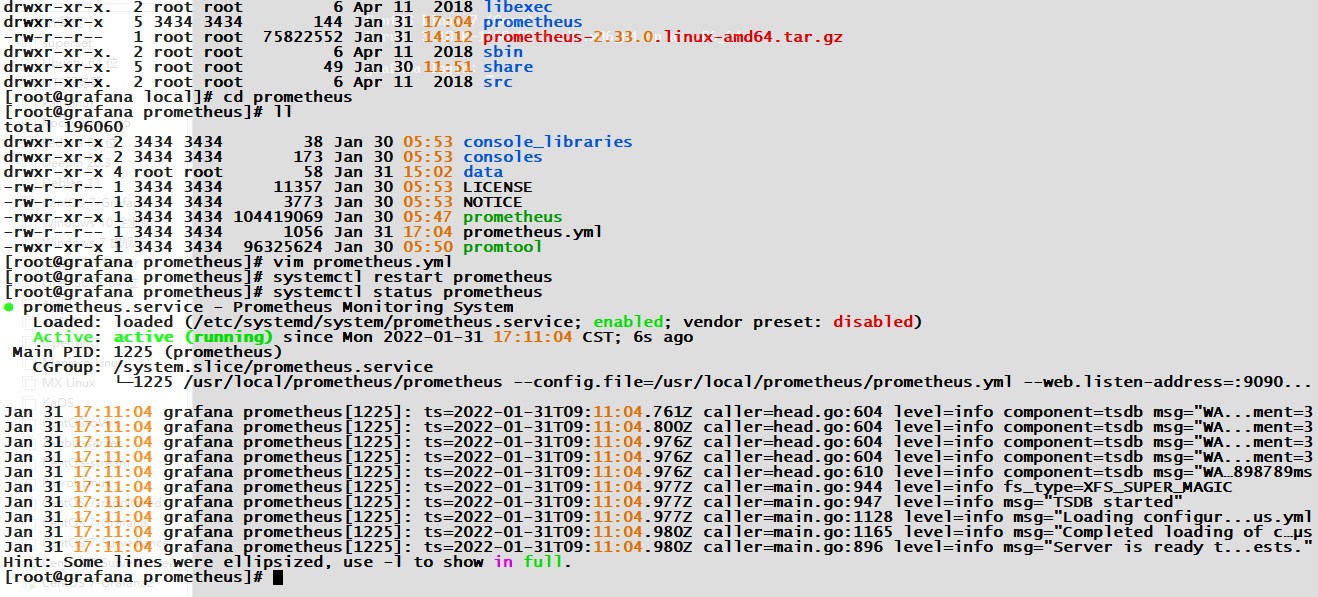
Task: Click the red 'disabled' vendor preset
Action: pyautogui.click(x=873, y=322)
